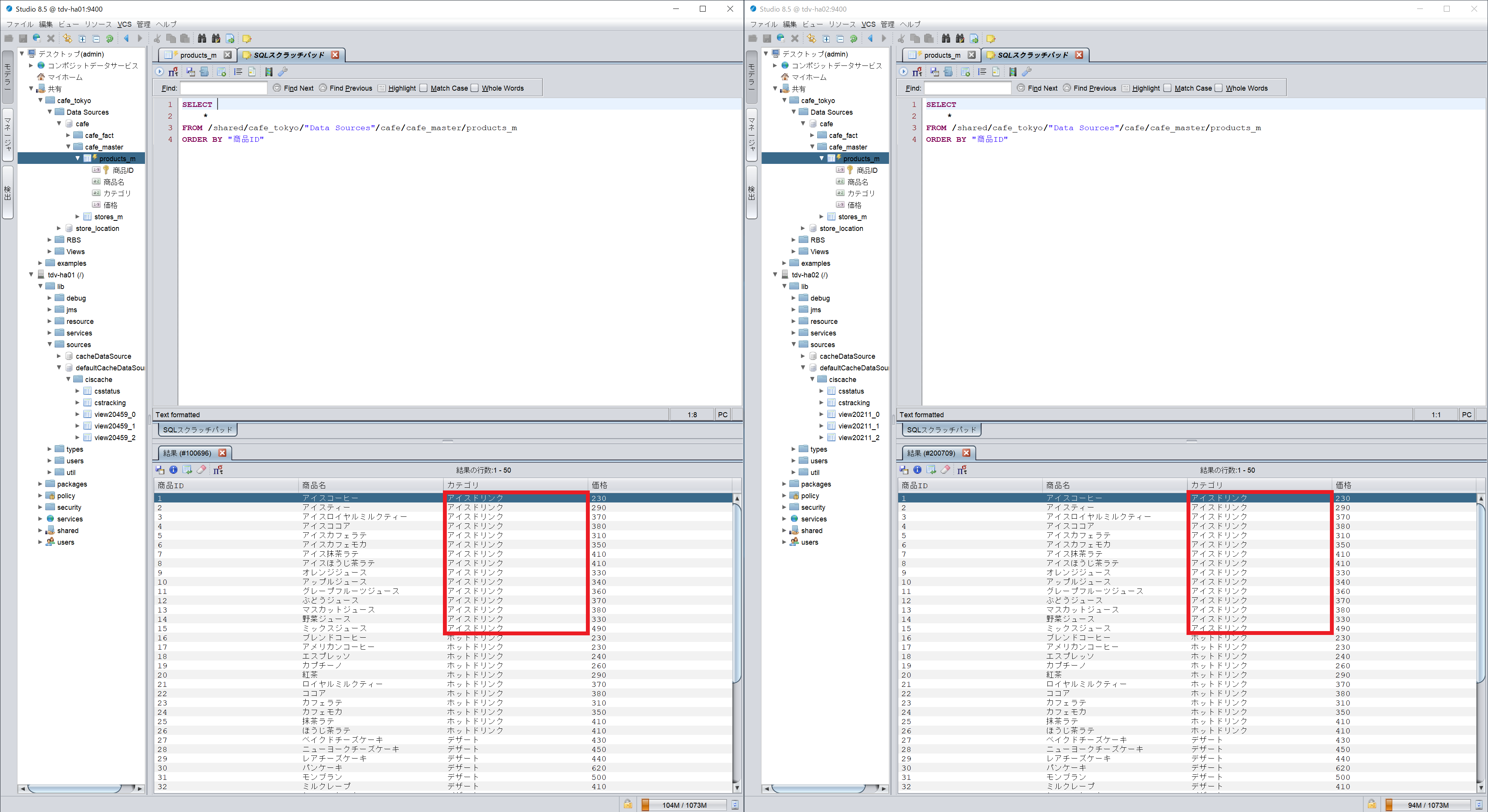Click Find Next in left window

coord(293,88)
